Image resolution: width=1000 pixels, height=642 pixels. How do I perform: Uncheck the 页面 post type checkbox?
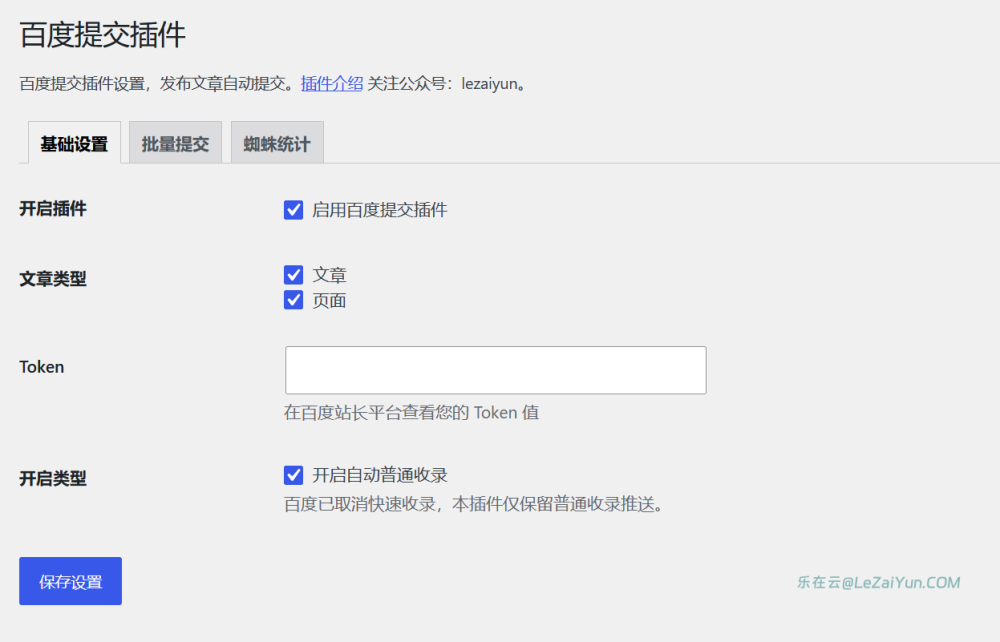pos(293,300)
